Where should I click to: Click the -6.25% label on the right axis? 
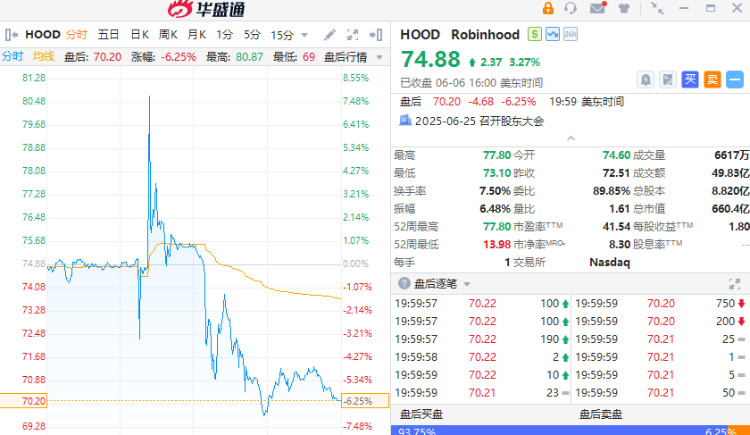(x=365, y=401)
